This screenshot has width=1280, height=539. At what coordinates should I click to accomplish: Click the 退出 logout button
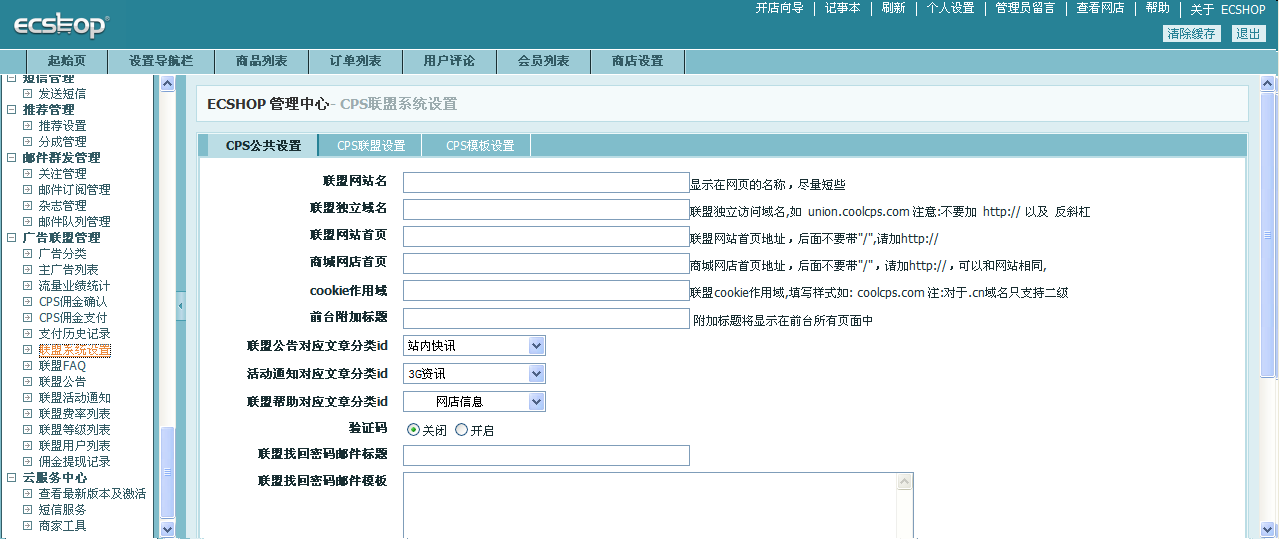click(x=1248, y=34)
